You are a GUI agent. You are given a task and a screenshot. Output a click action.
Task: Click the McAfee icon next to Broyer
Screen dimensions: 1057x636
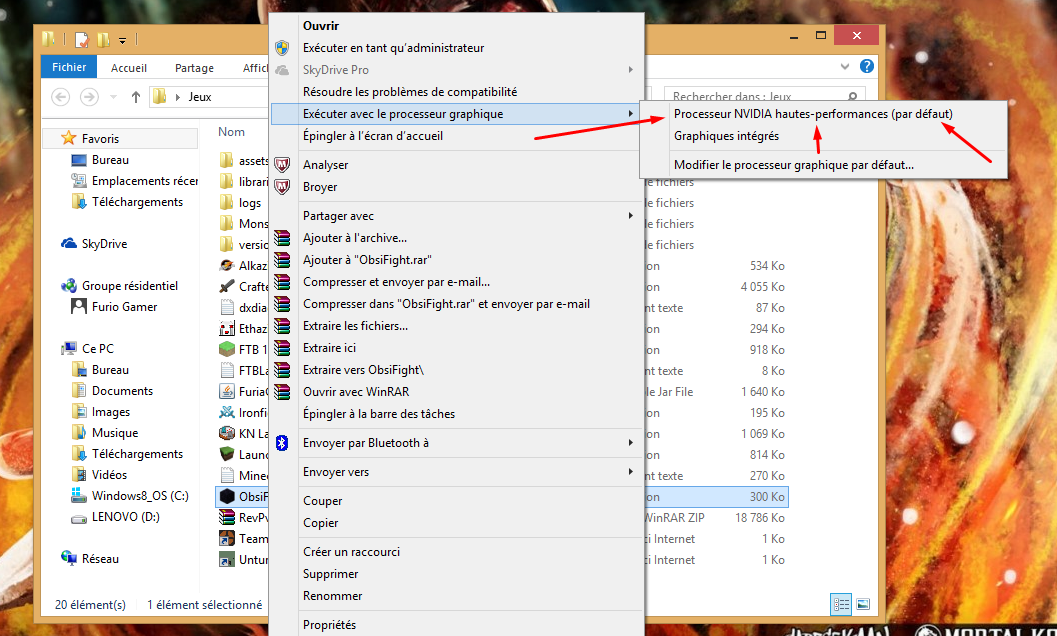point(282,187)
